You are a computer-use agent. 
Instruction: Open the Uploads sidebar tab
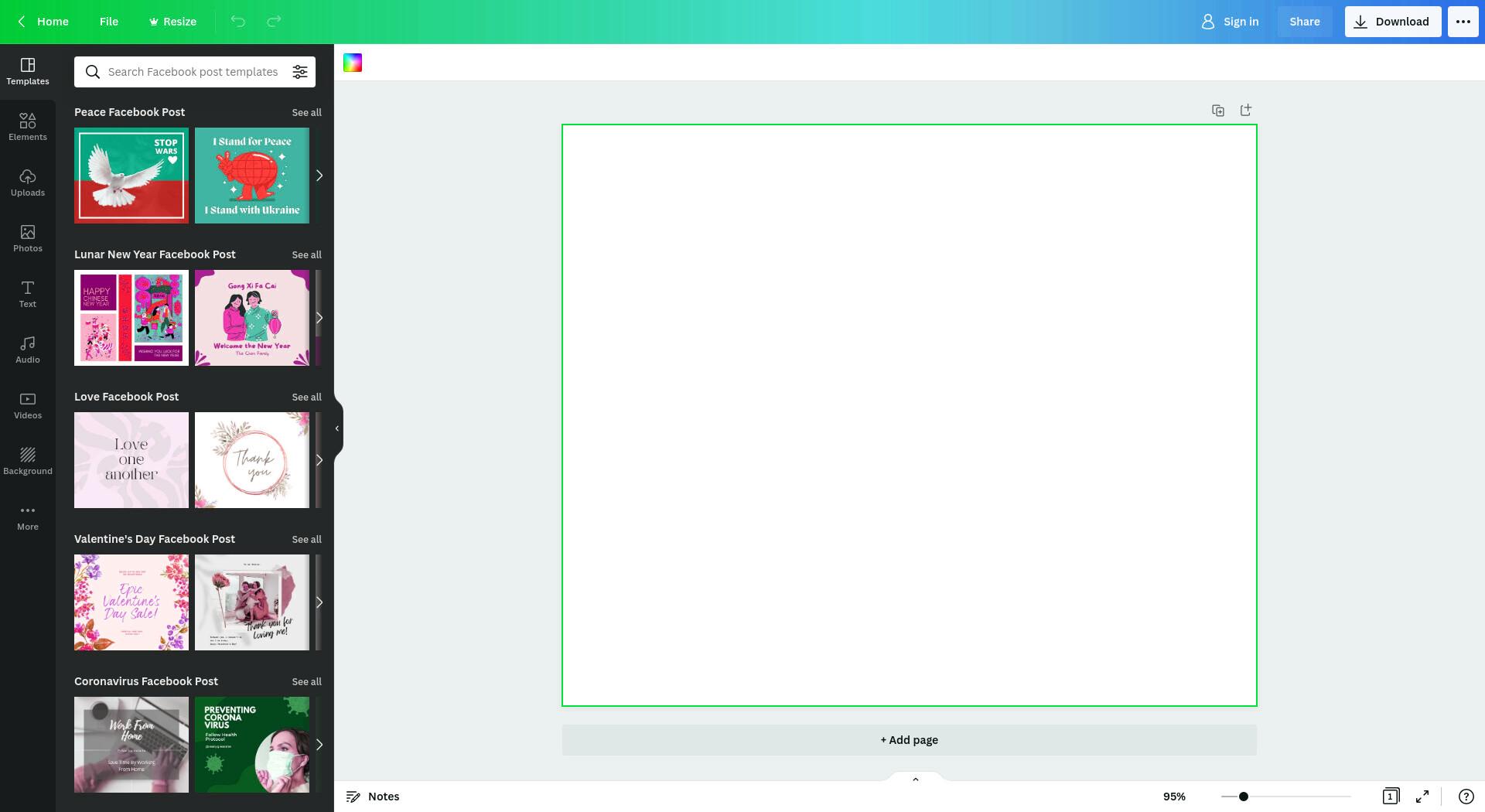tap(28, 183)
